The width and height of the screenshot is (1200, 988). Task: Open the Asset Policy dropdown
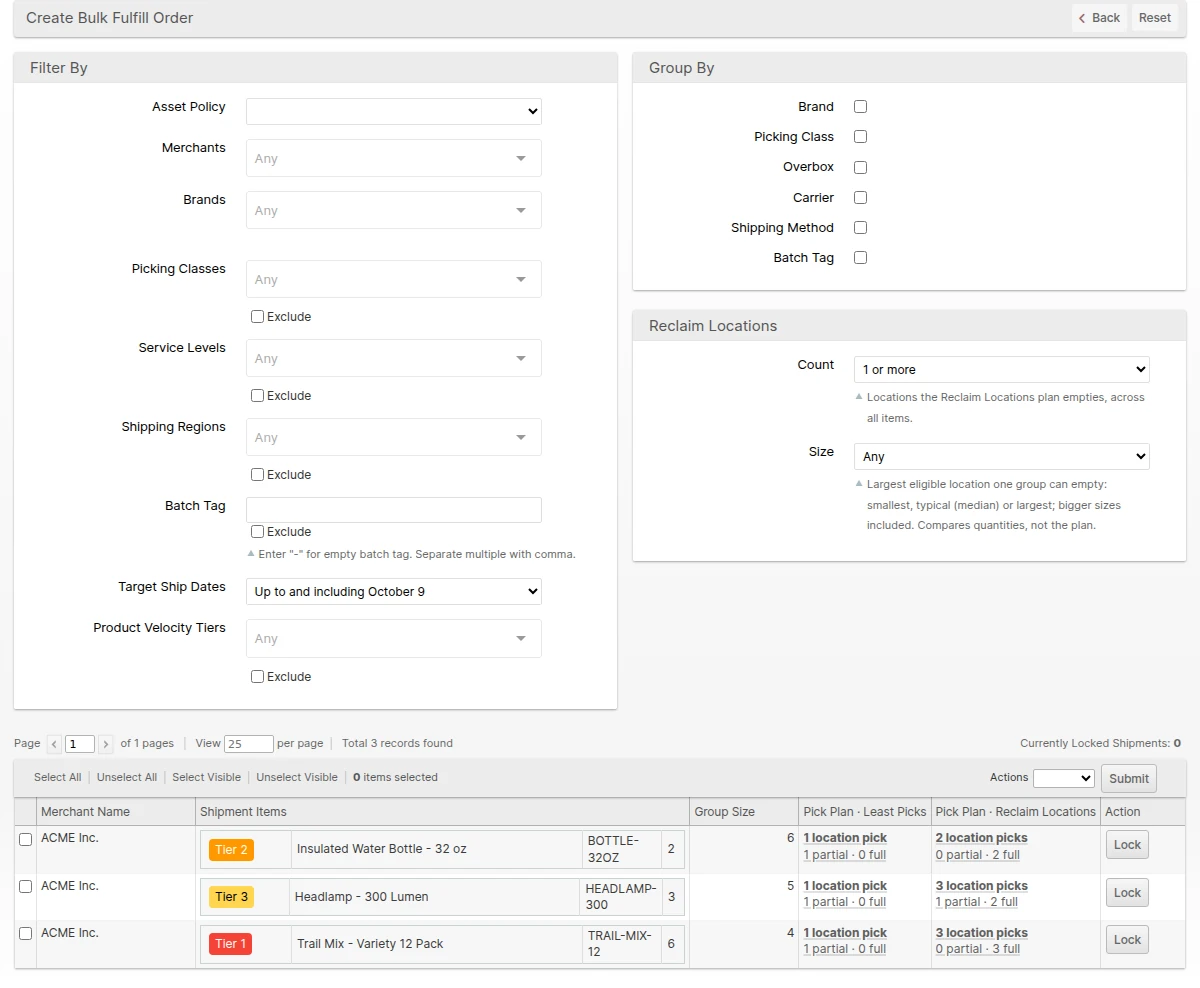394,111
